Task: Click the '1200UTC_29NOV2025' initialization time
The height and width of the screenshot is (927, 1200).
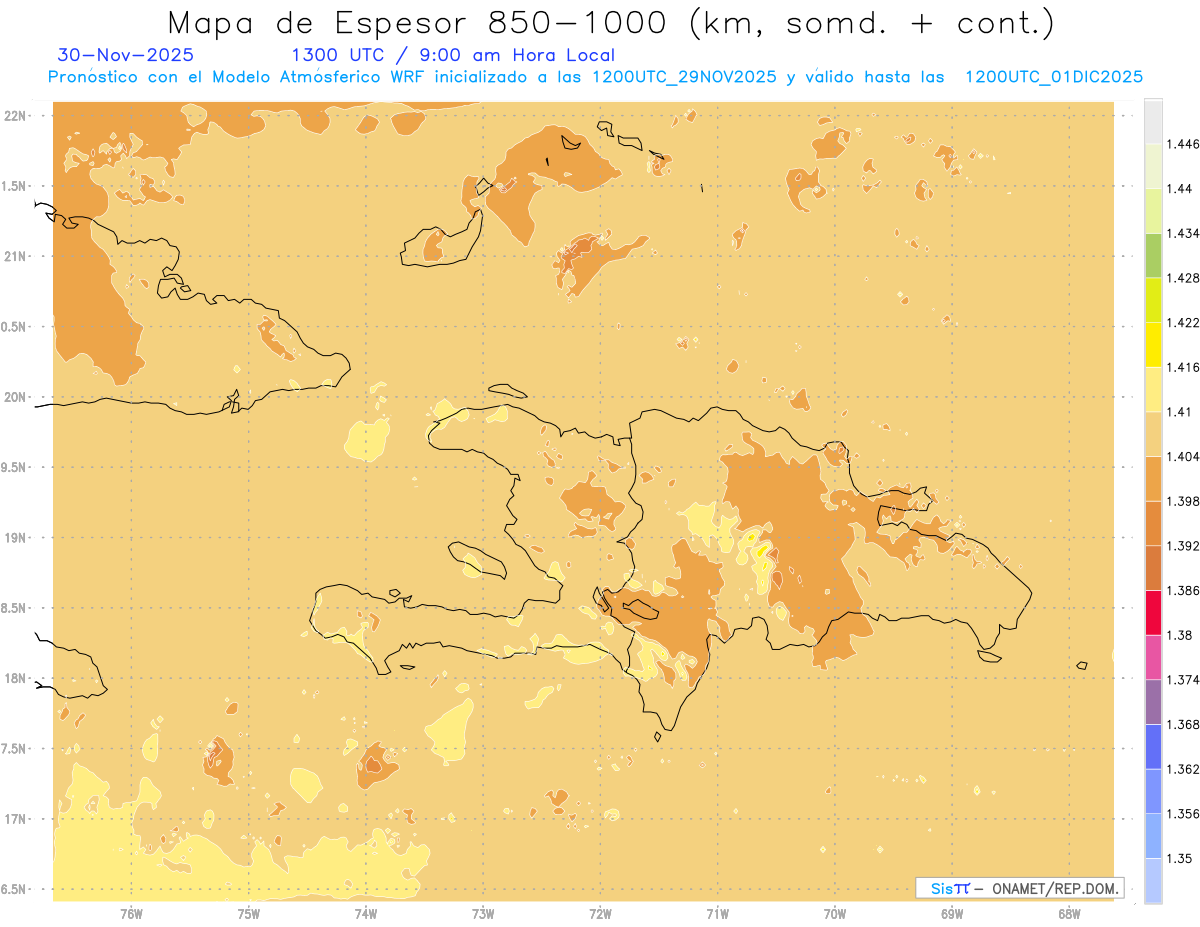Action: (x=684, y=77)
